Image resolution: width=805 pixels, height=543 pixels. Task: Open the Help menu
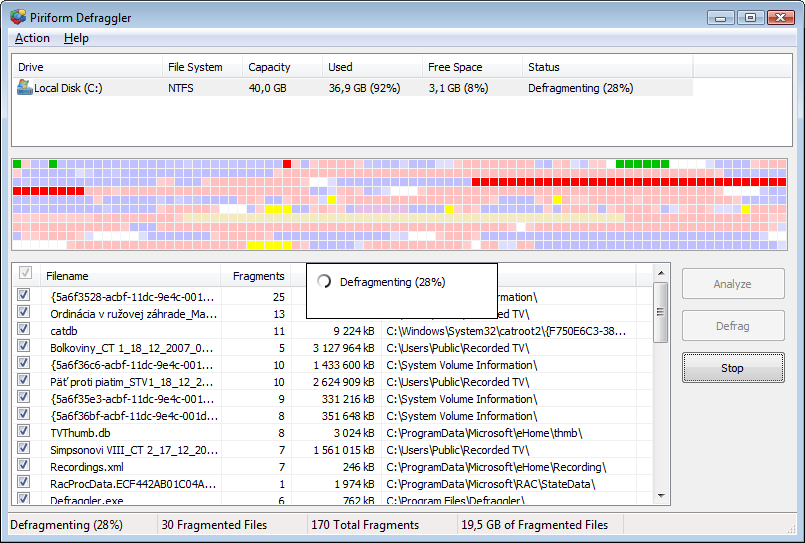tap(76, 38)
